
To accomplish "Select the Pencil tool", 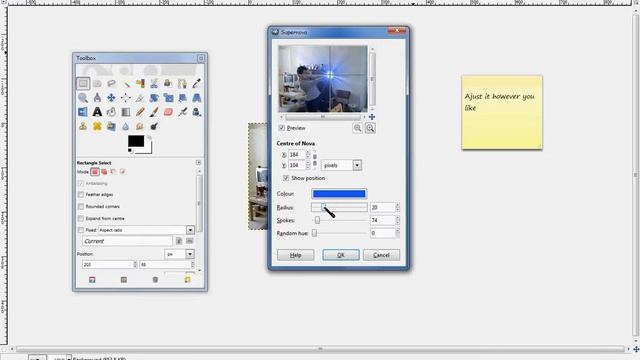I will (x=140, y=112).
